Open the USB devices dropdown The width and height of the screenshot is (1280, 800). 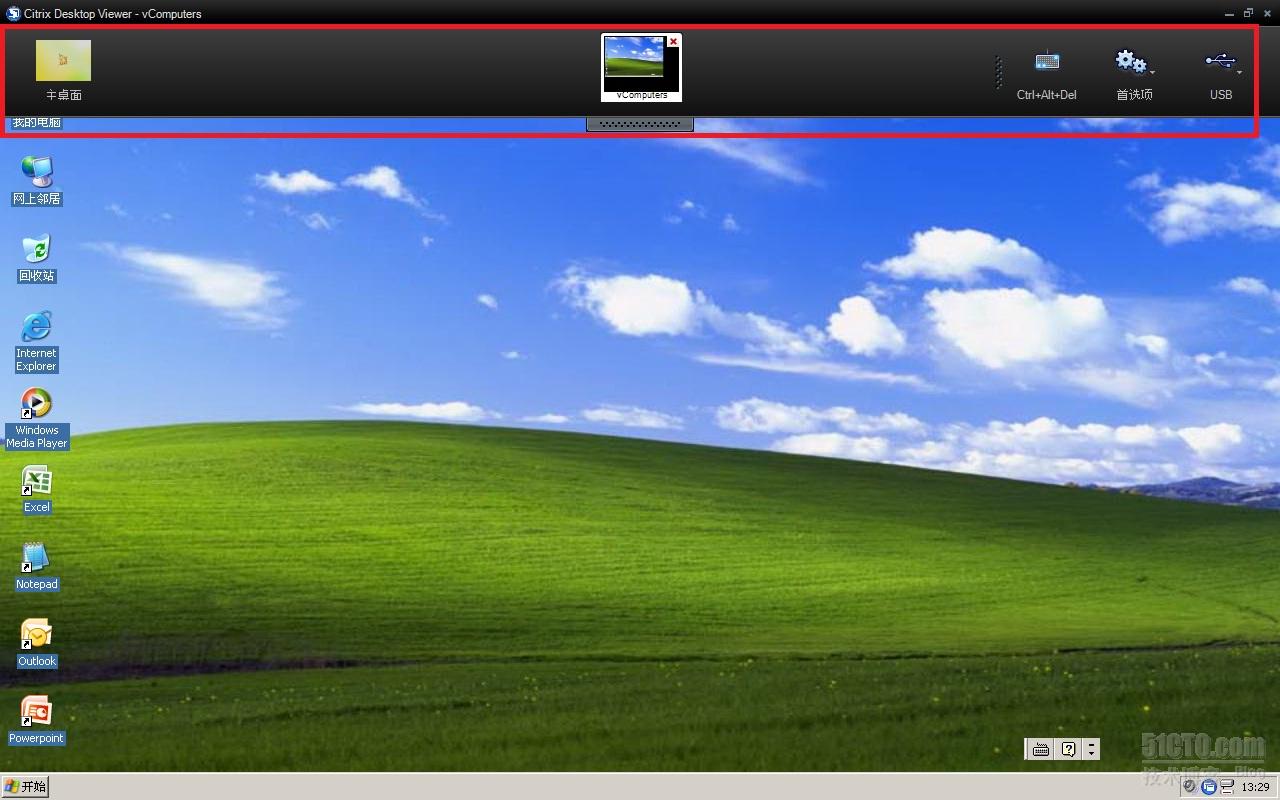coord(1221,75)
